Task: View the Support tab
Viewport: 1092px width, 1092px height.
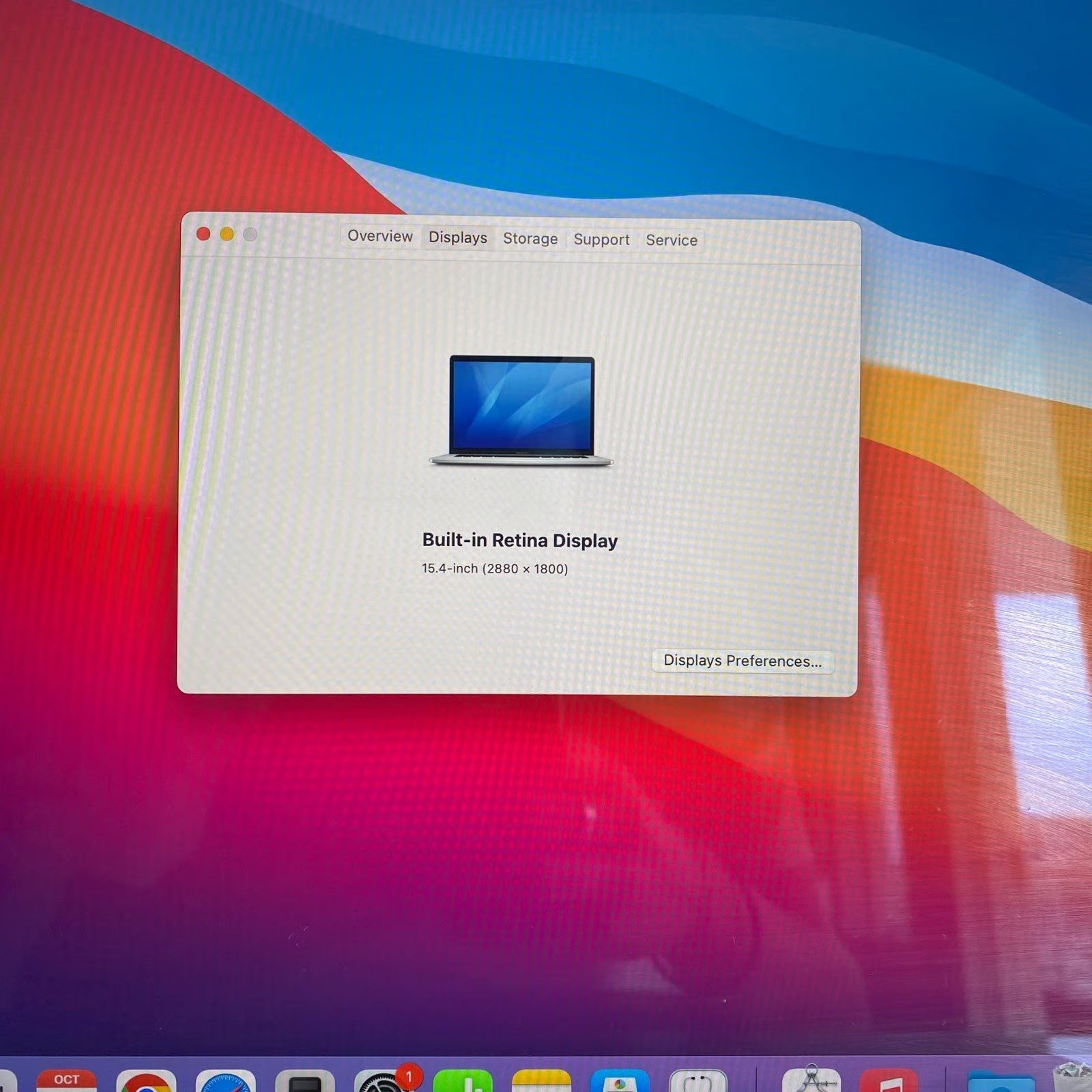Action: (601, 240)
